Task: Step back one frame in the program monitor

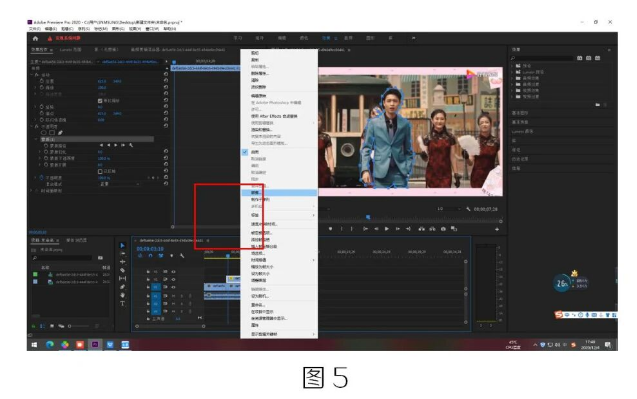Action: coord(376,229)
